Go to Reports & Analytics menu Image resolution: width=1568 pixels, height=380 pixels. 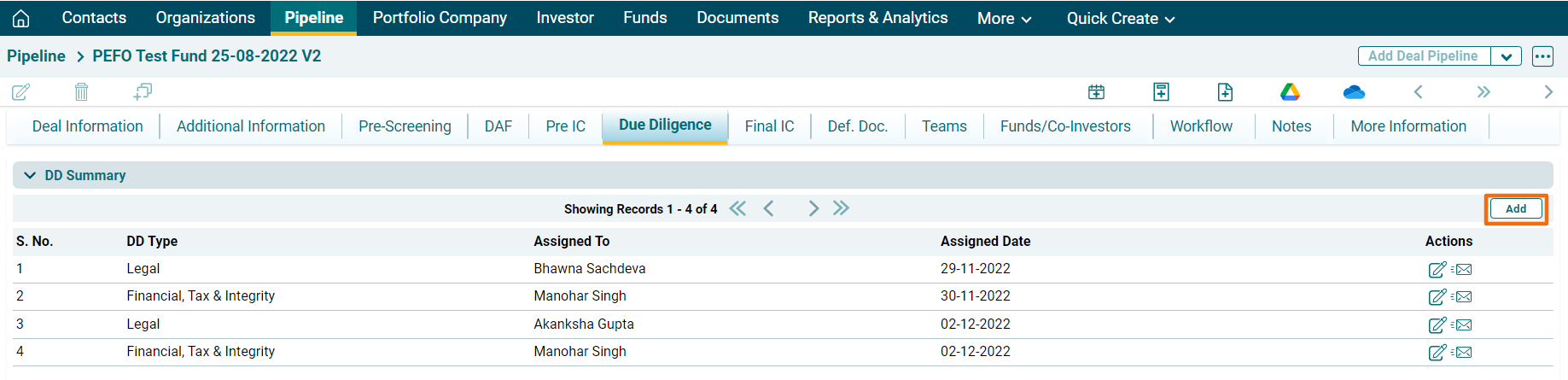877,18
